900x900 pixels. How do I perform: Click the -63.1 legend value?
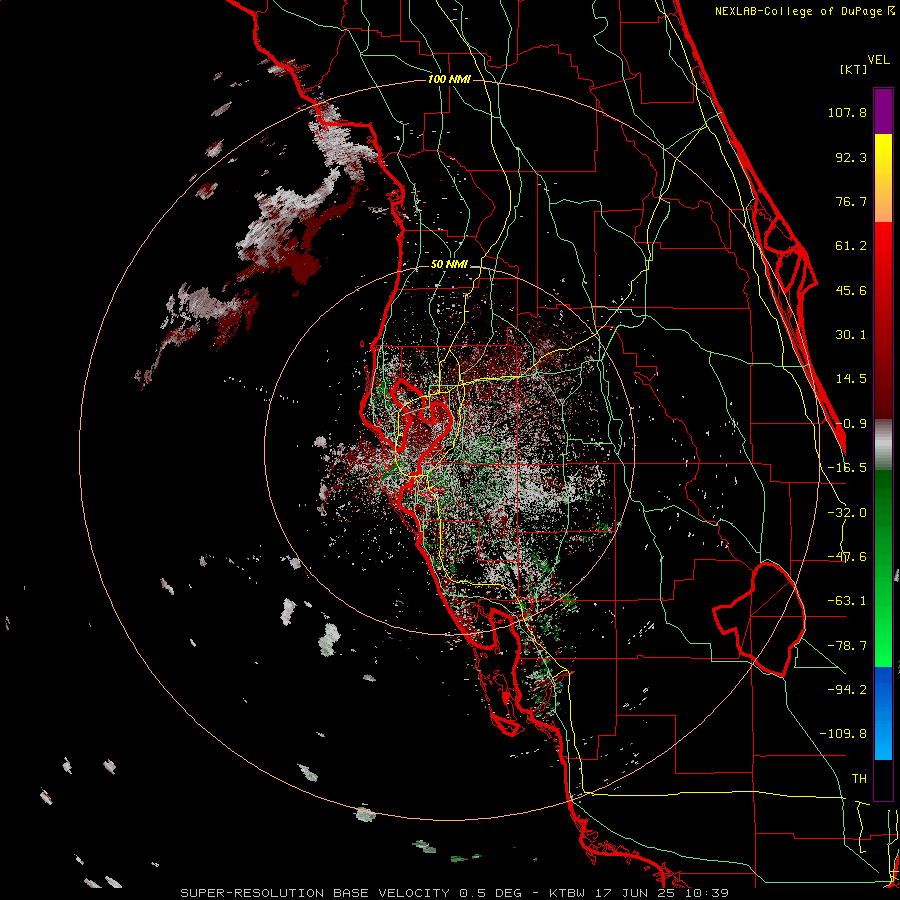tap(847, 601)
